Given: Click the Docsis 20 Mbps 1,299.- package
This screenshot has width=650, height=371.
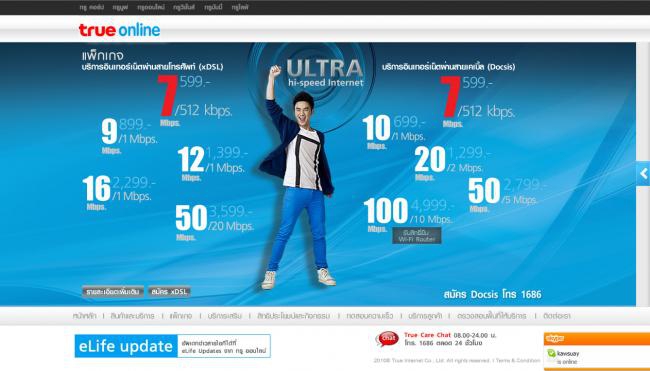Looking at the screenshot, I should click(x=452, y=164).
